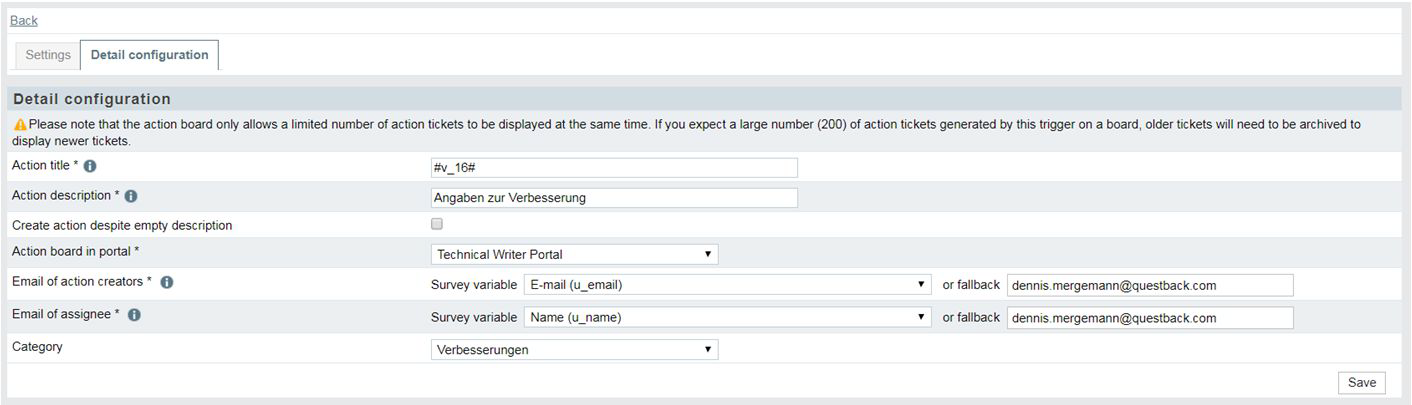The height and width of the screenshot is (405, 1412).
Task: Show info tooltip for Email of assignee
Action: pos(134,315)
